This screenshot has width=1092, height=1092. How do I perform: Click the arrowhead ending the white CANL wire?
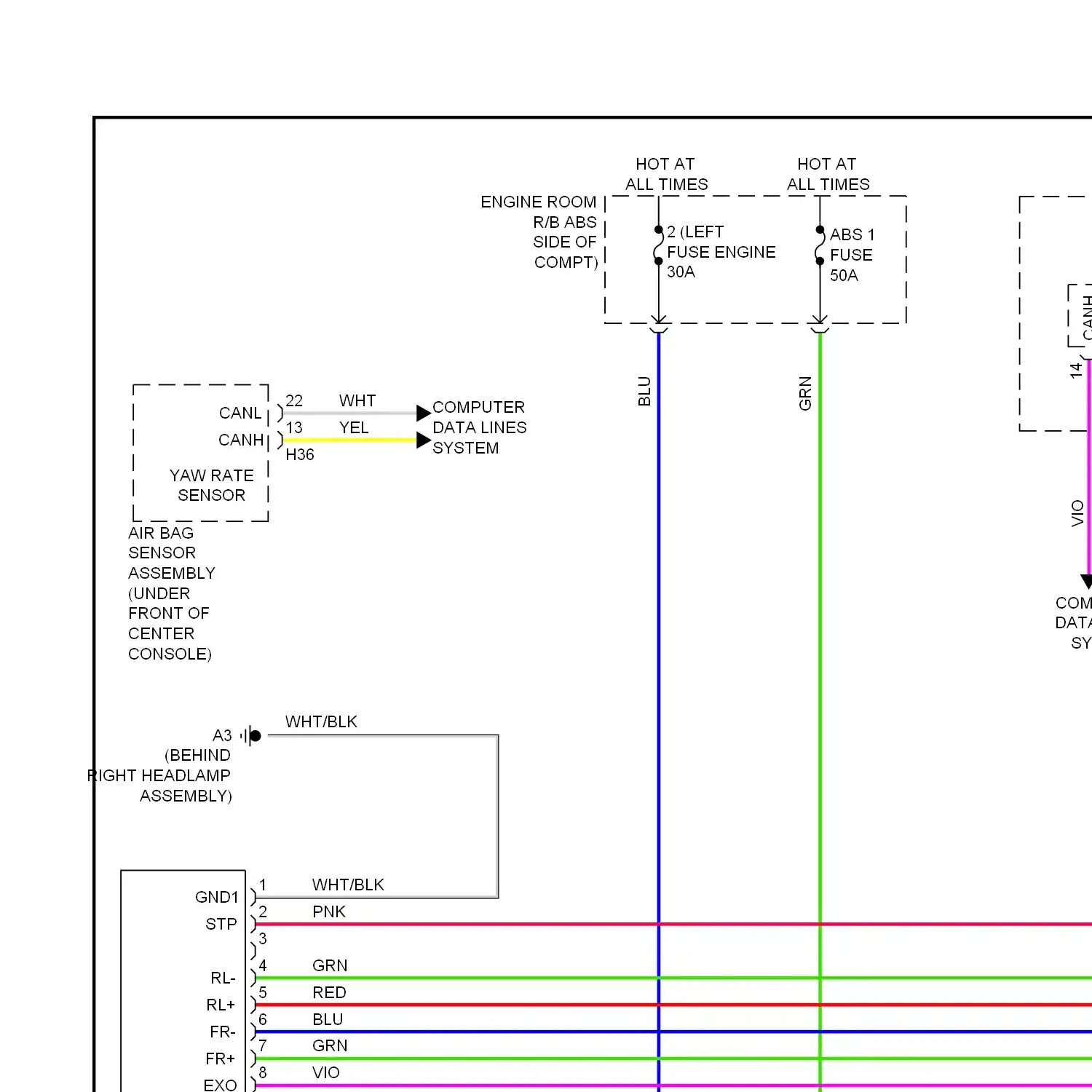[x=424, y=414]
